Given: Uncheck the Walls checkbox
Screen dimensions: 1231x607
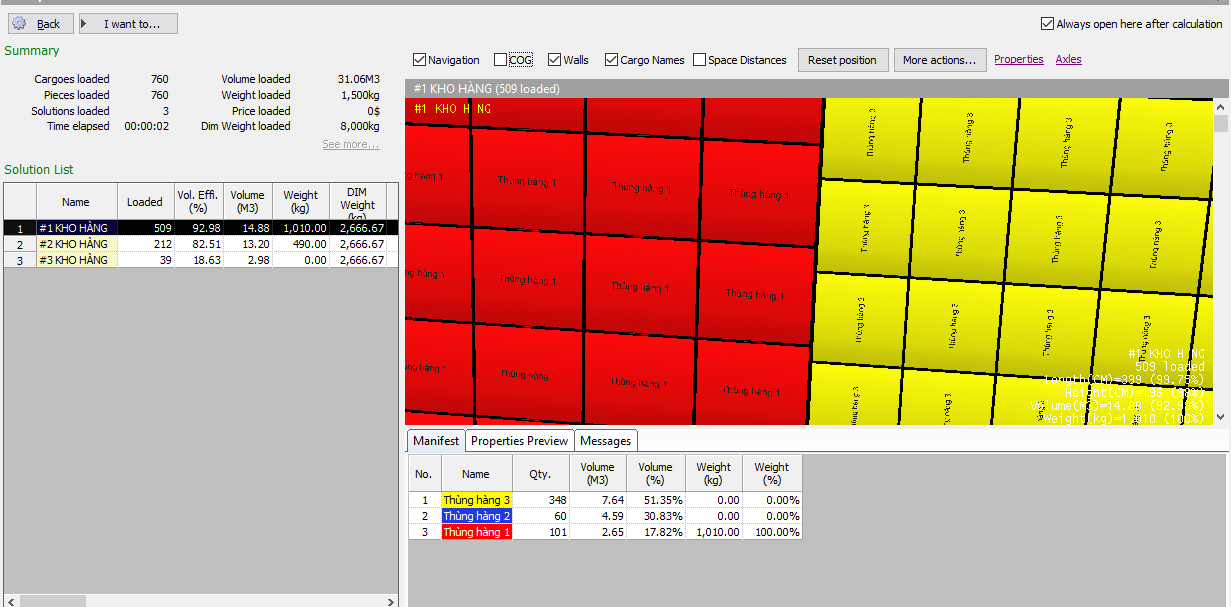Looking at the screenshot, I should (x=554, y=60).
